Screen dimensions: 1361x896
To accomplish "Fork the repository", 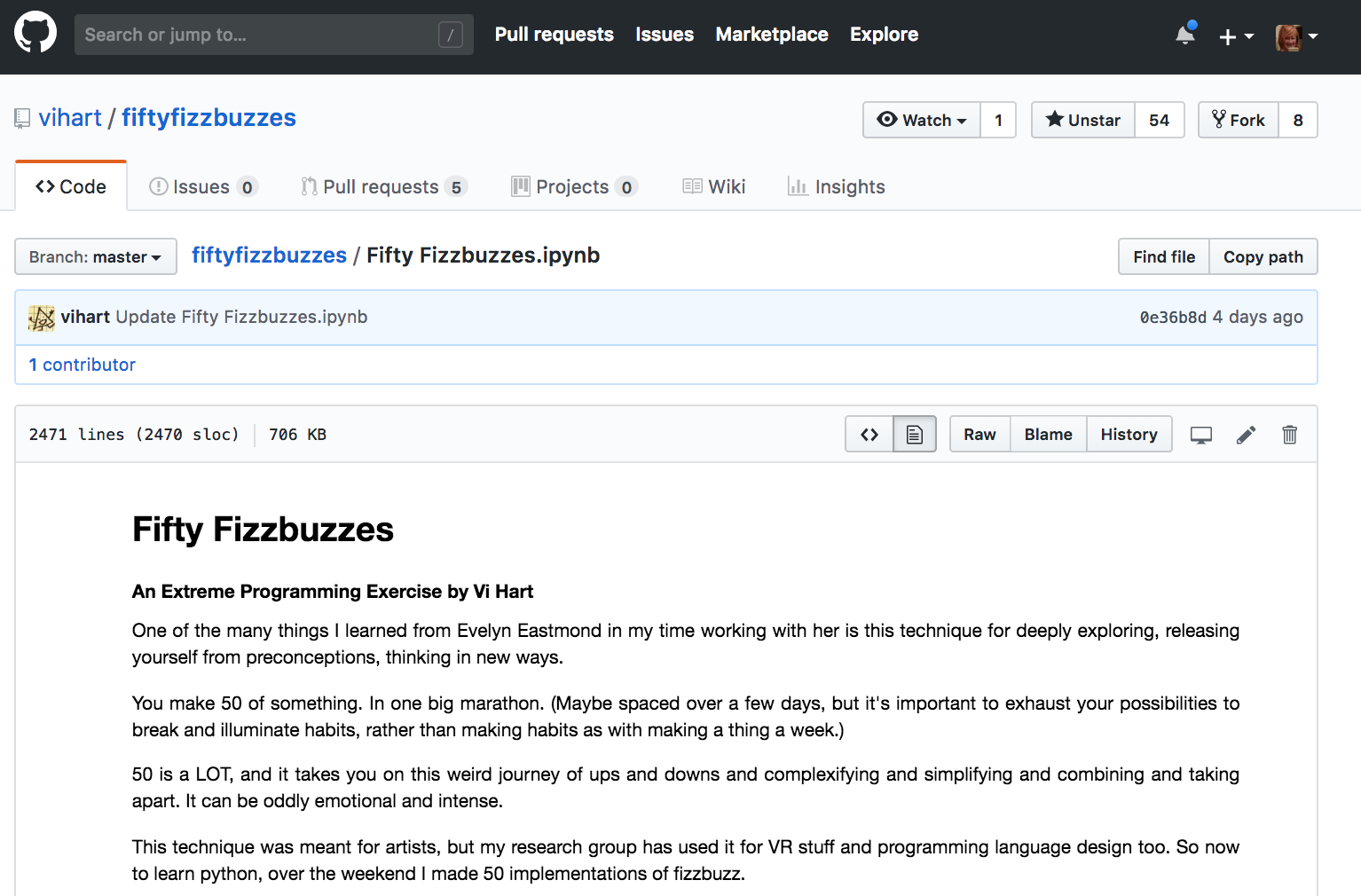I will (1239, 120).
